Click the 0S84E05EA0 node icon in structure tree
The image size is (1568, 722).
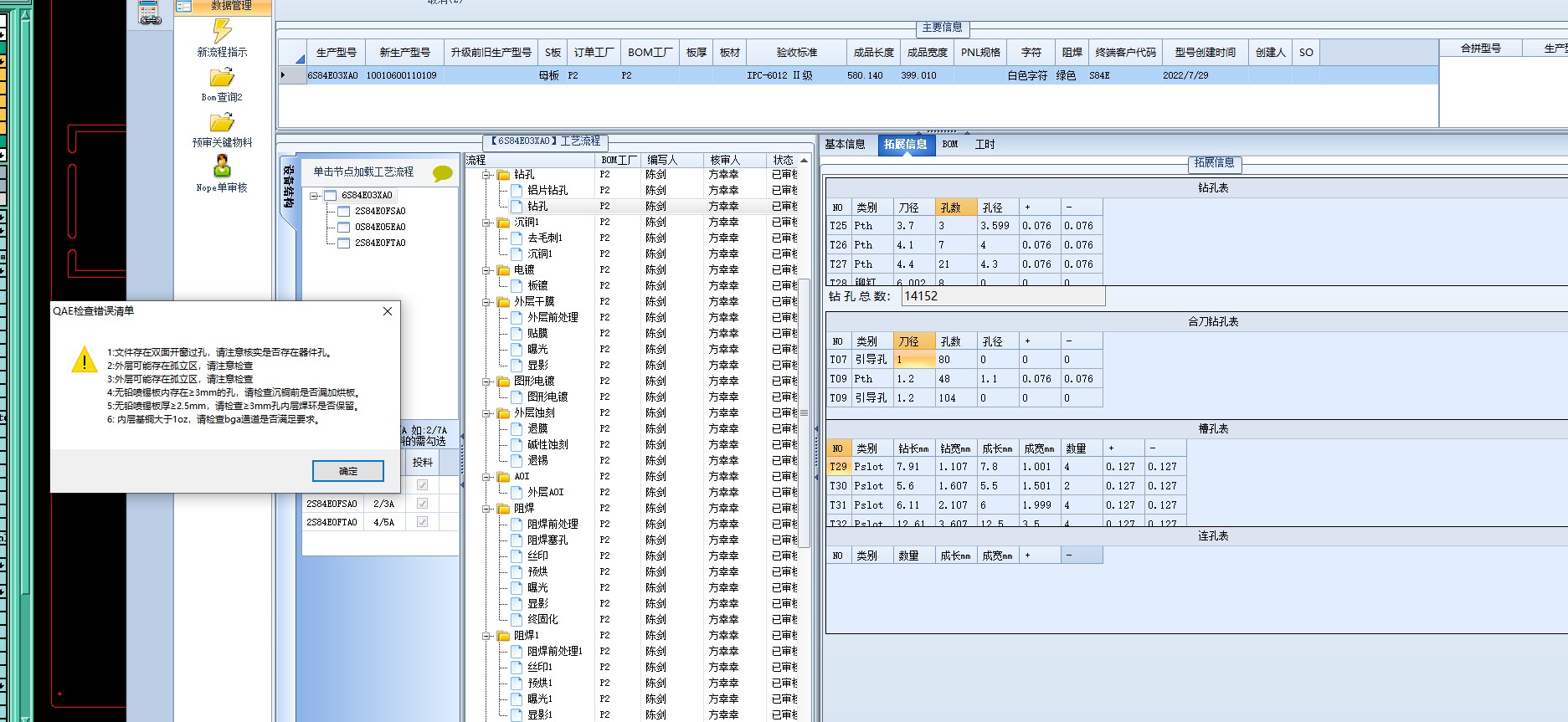click(343, 228)
